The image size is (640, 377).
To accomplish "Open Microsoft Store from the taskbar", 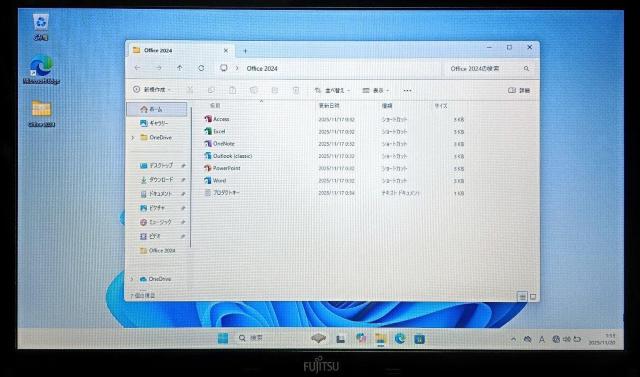I will pyautogui.click(x=420, y=339).
